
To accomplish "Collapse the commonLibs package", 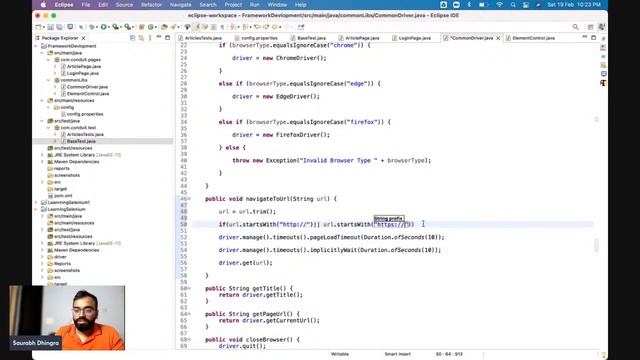I will [49, 80].
